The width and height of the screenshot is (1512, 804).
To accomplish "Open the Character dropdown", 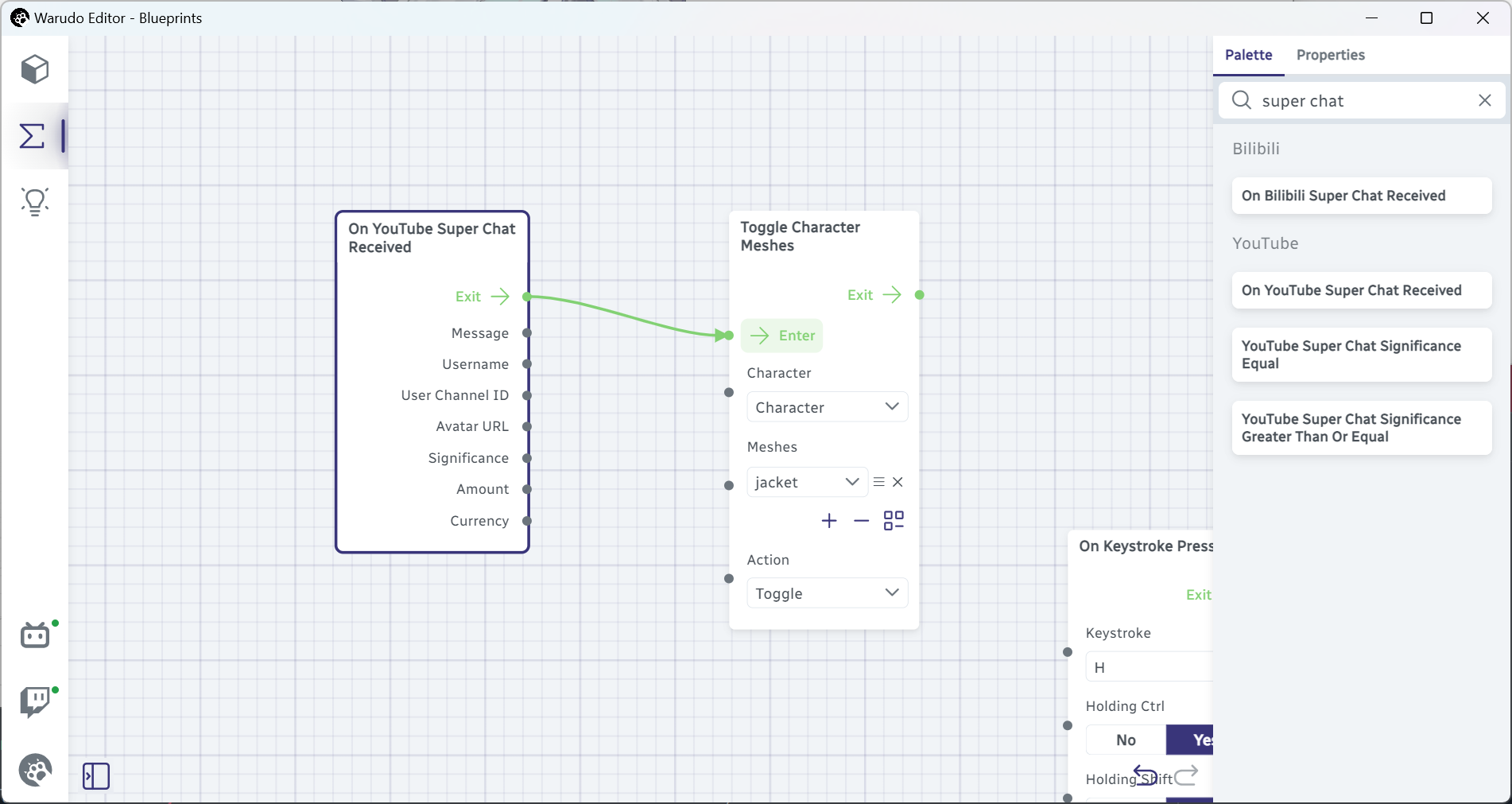I will 827,407.
